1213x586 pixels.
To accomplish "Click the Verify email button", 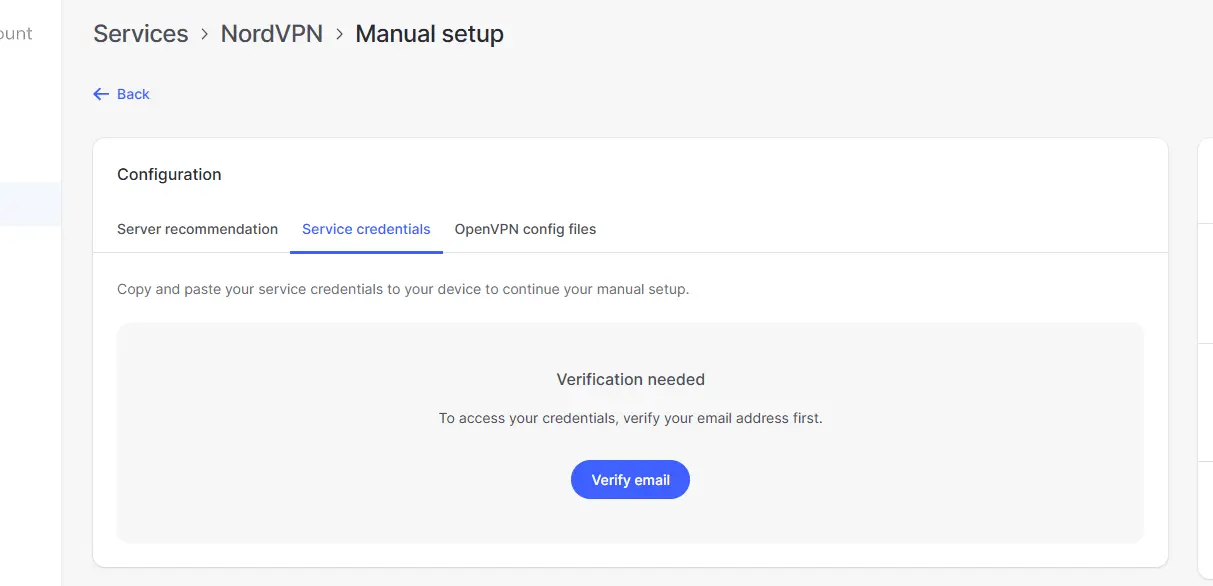I will [x=630, y=480].
